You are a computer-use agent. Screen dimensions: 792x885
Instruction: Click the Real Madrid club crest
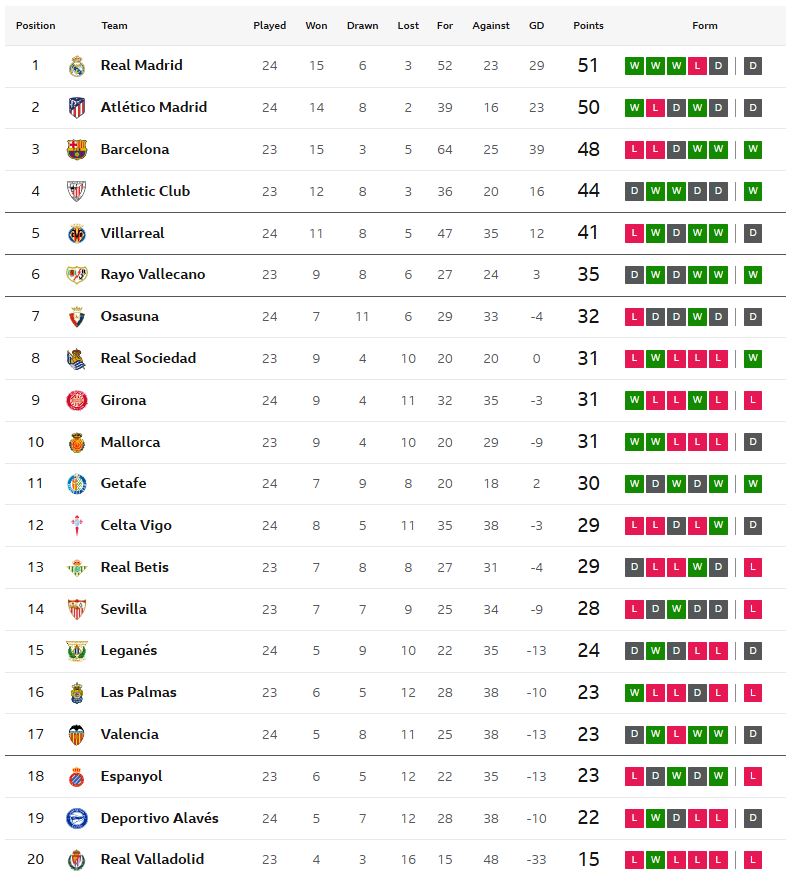(77, 66)
